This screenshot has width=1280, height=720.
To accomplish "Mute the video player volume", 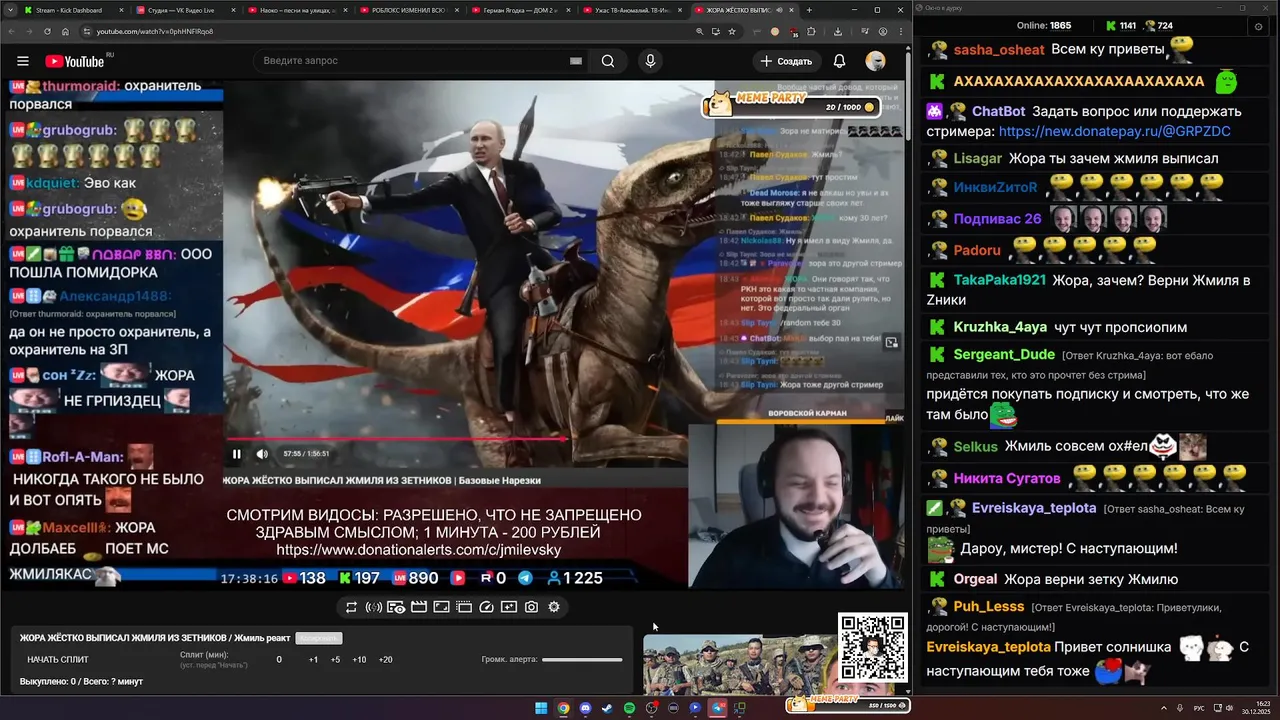I will 262,454.
